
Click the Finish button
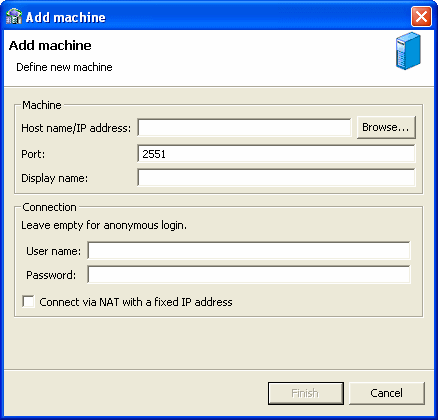pyautogui.click(x=305, y=393)
